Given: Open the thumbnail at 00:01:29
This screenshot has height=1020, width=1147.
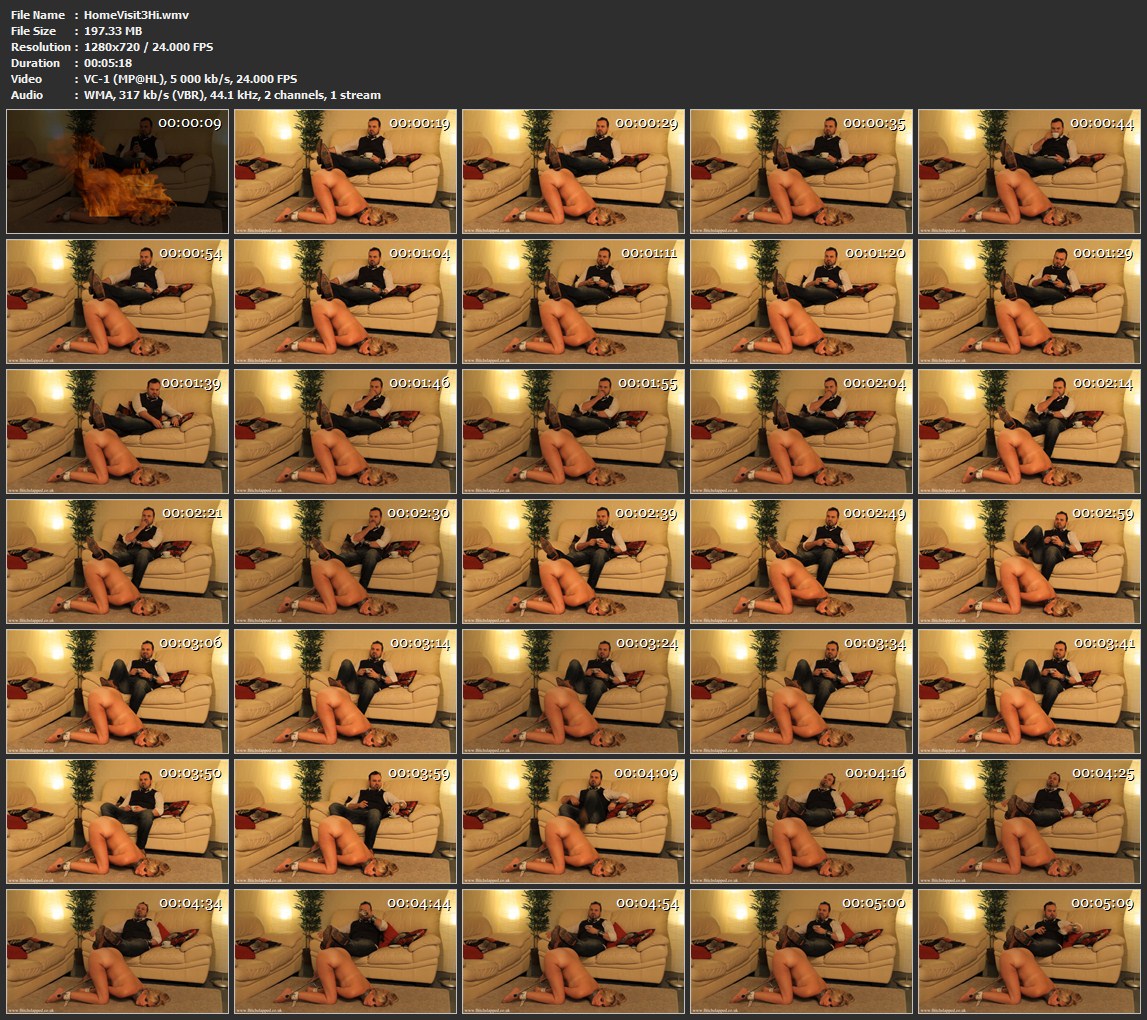Looking at the screenshot, I should [x=1029, y=301].
